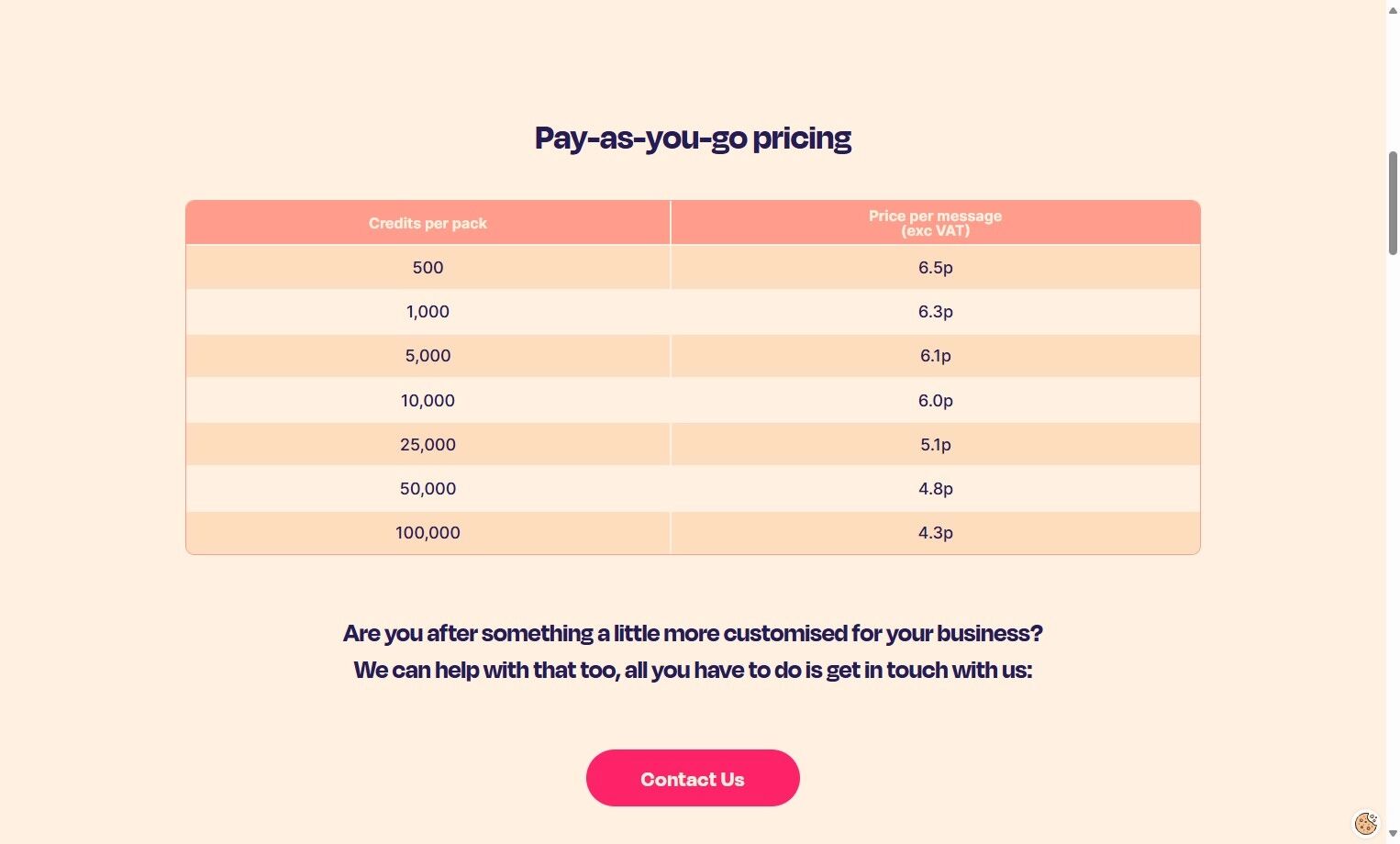Click the 4.3p price cell
Screen dimensions: 1400x844
click(935, 533)
